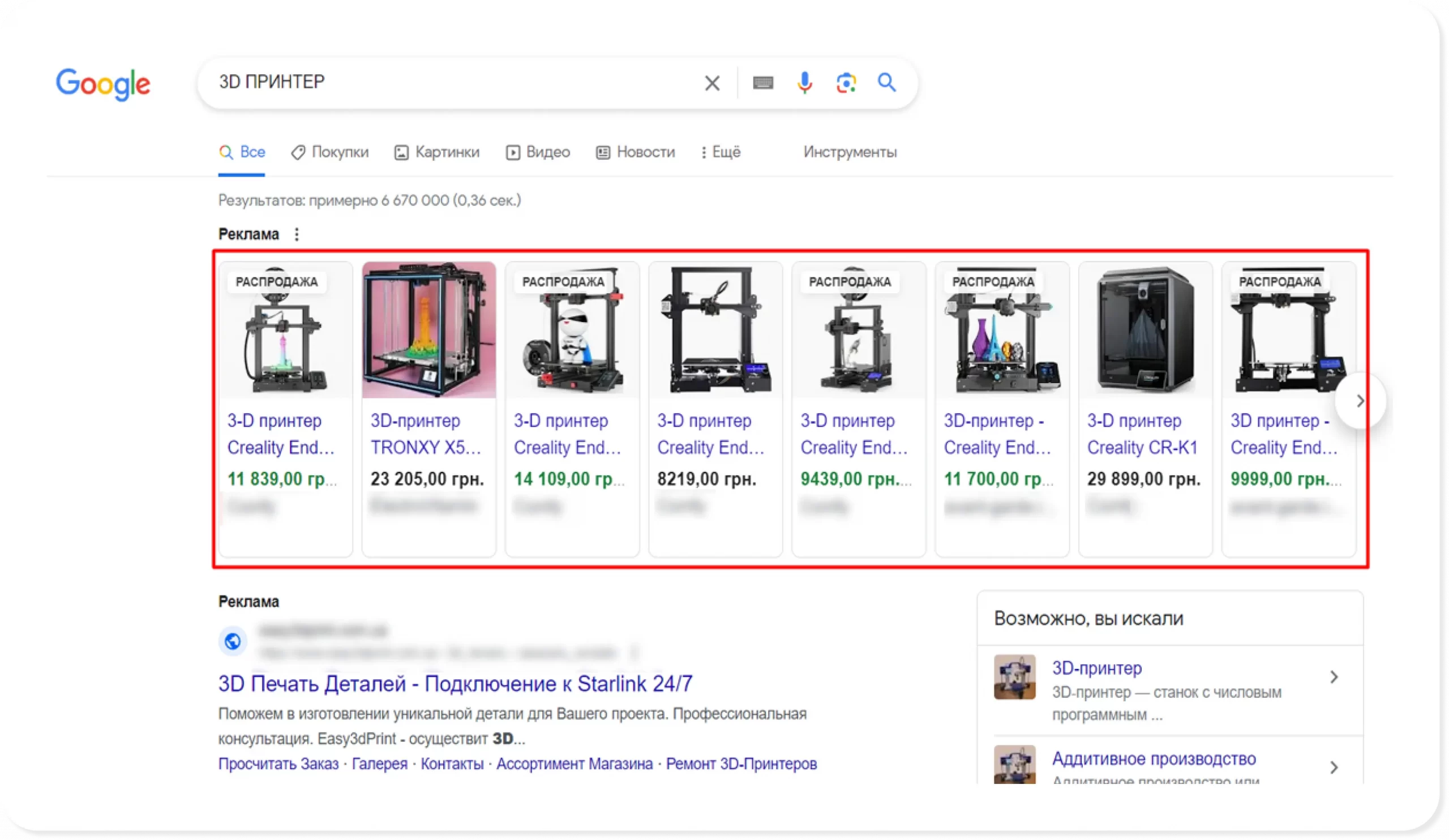Switch to the Покупки tab
The height and width of the screenshot is (840, 1449).
330,152
